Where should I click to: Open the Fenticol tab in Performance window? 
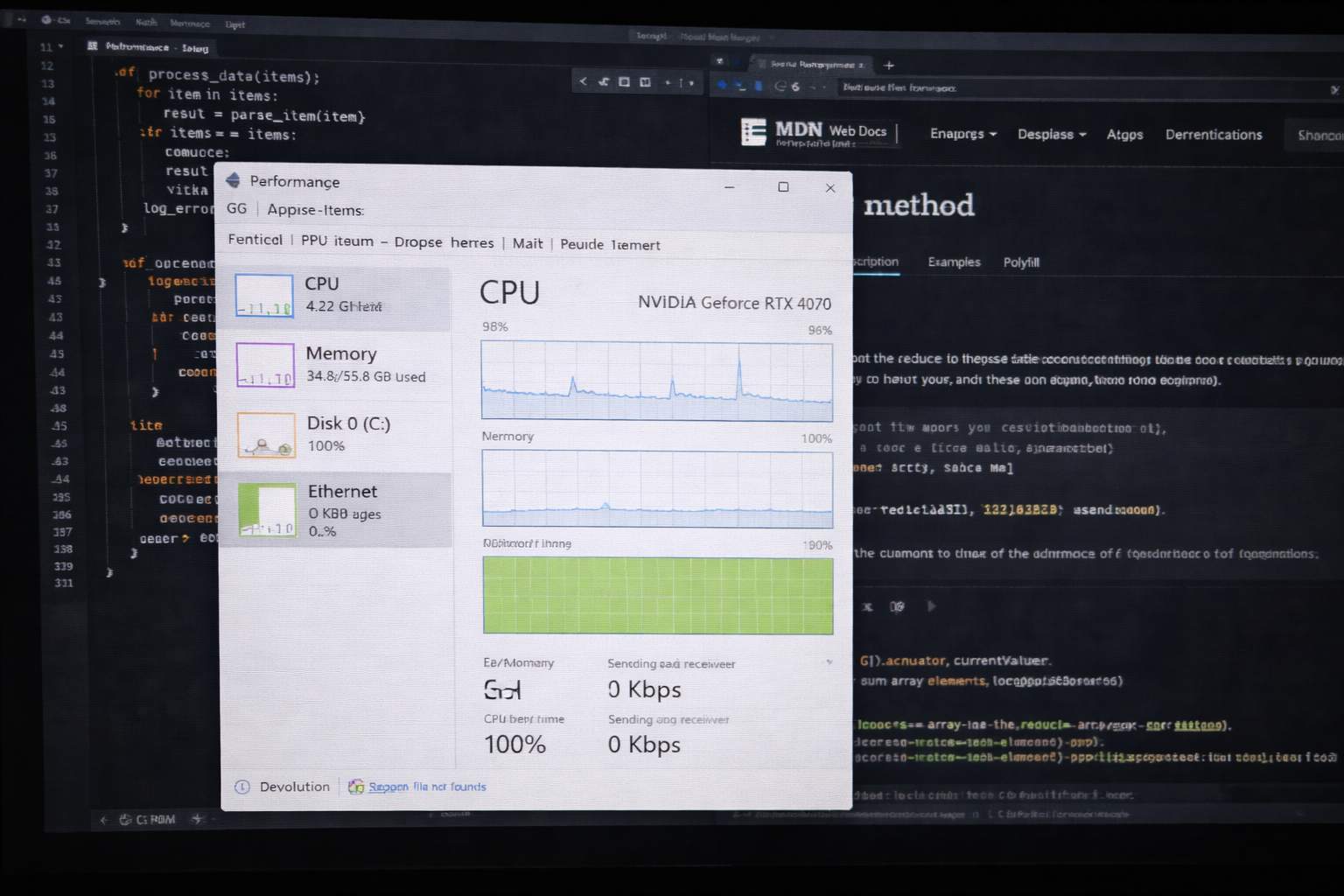pyautogui.click(x=255, y=240)
